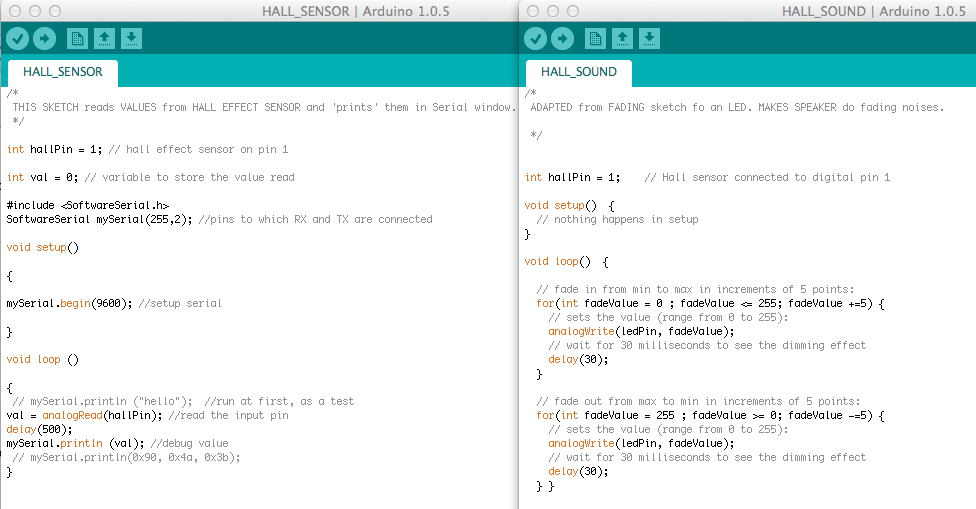
Task: Click 'void loop()' in HALL_SOUND editor
Action: pyautogui.click(x=566, y=261)
